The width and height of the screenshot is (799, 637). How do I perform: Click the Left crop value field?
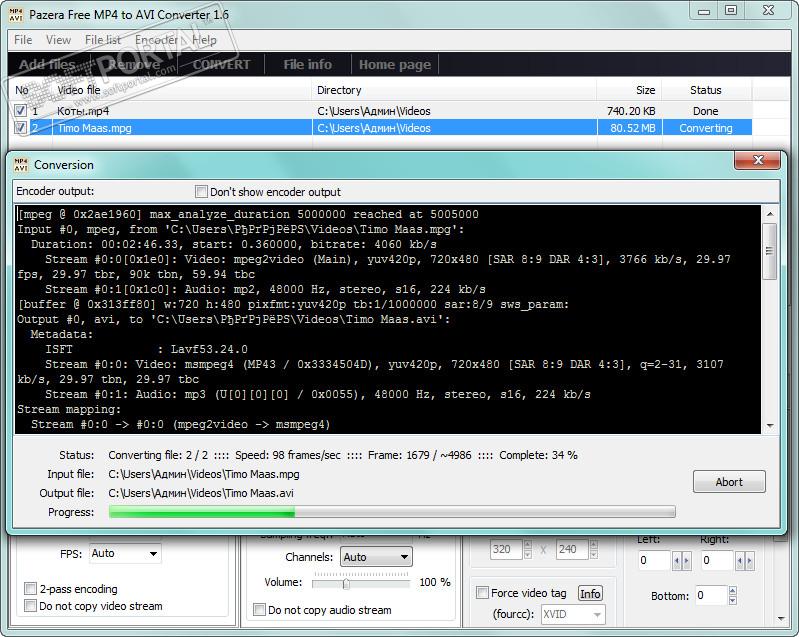[655, 560]
